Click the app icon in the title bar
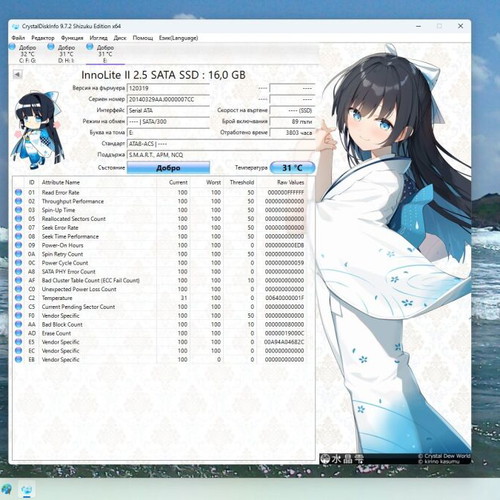The width and height of the screenshot is (500, 500). [x=15, y=26]
